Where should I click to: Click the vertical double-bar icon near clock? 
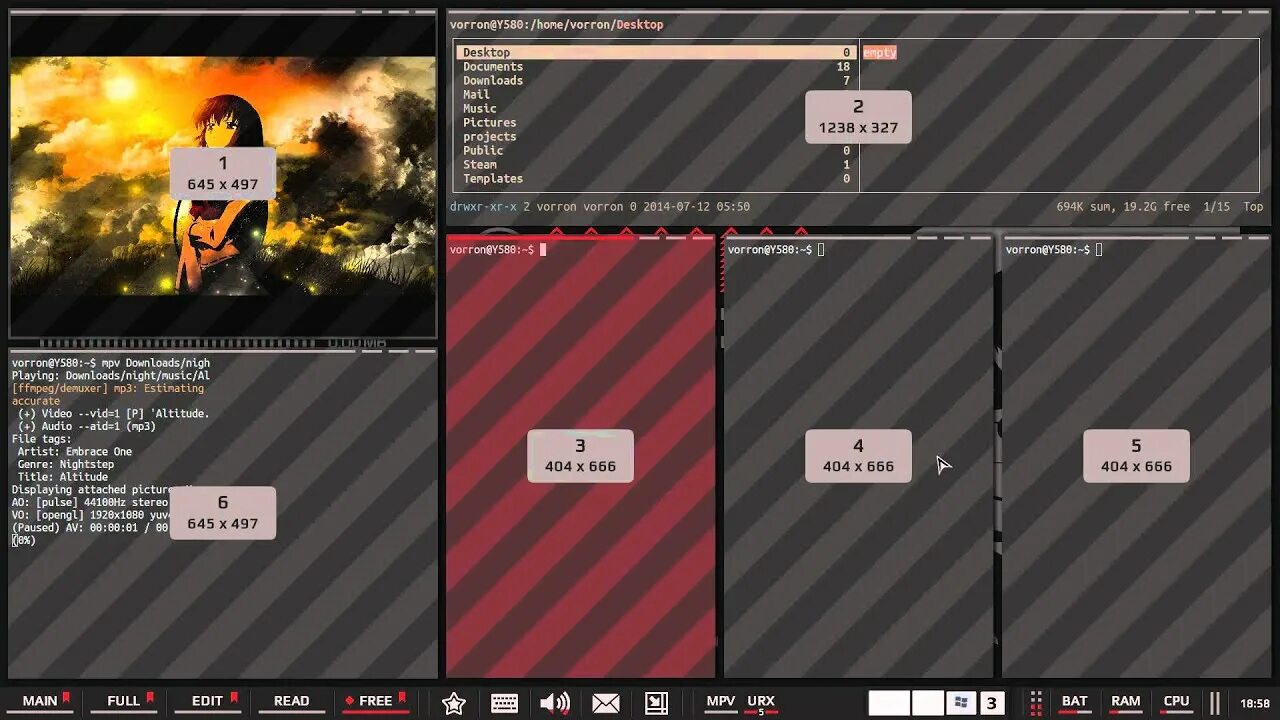1215,702
